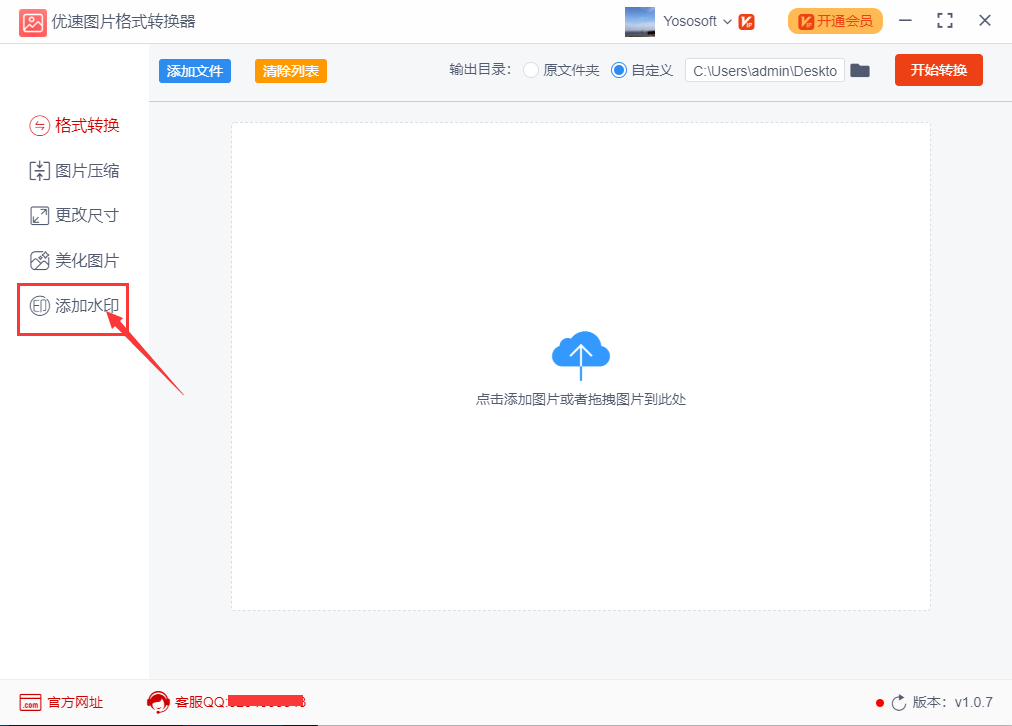The image size is (1012, 726).
Task: Open the beautify image icon
Action: (39, 261)
